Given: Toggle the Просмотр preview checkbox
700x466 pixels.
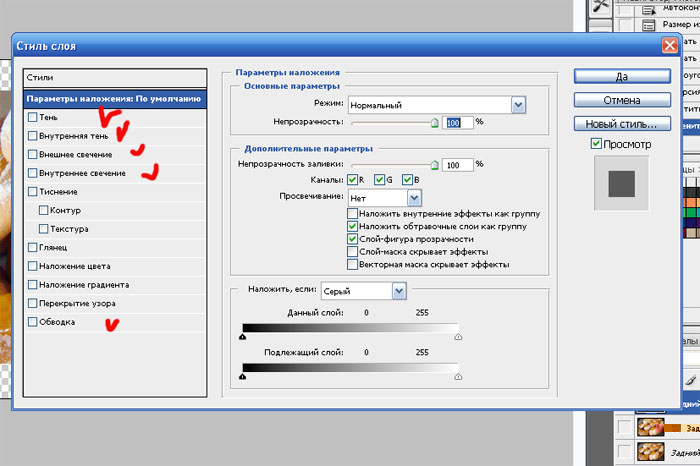Looking at the screenshot, I should (x=597, y=146).
